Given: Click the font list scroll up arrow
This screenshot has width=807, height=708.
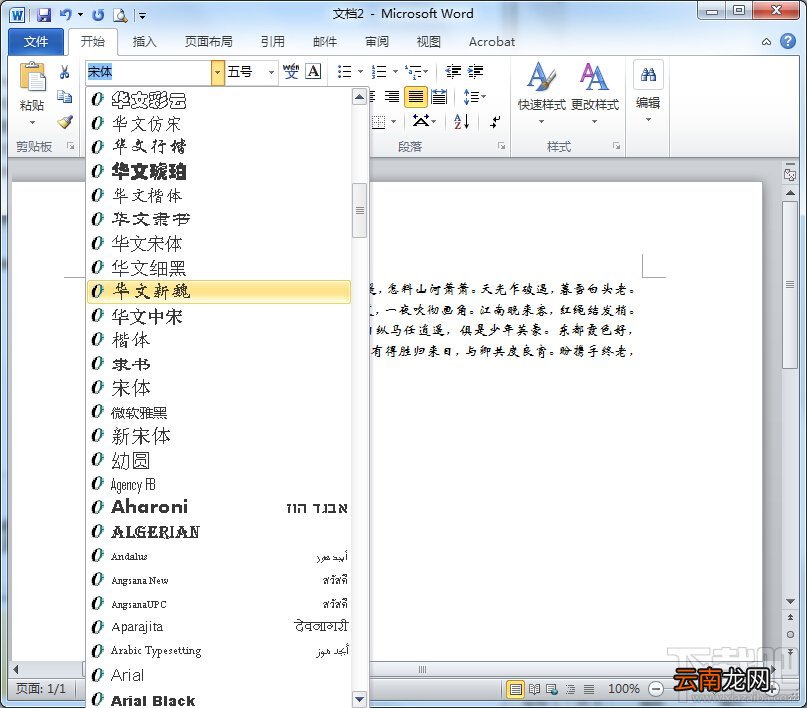Looking at the screenshot, I should pos(360,97).
